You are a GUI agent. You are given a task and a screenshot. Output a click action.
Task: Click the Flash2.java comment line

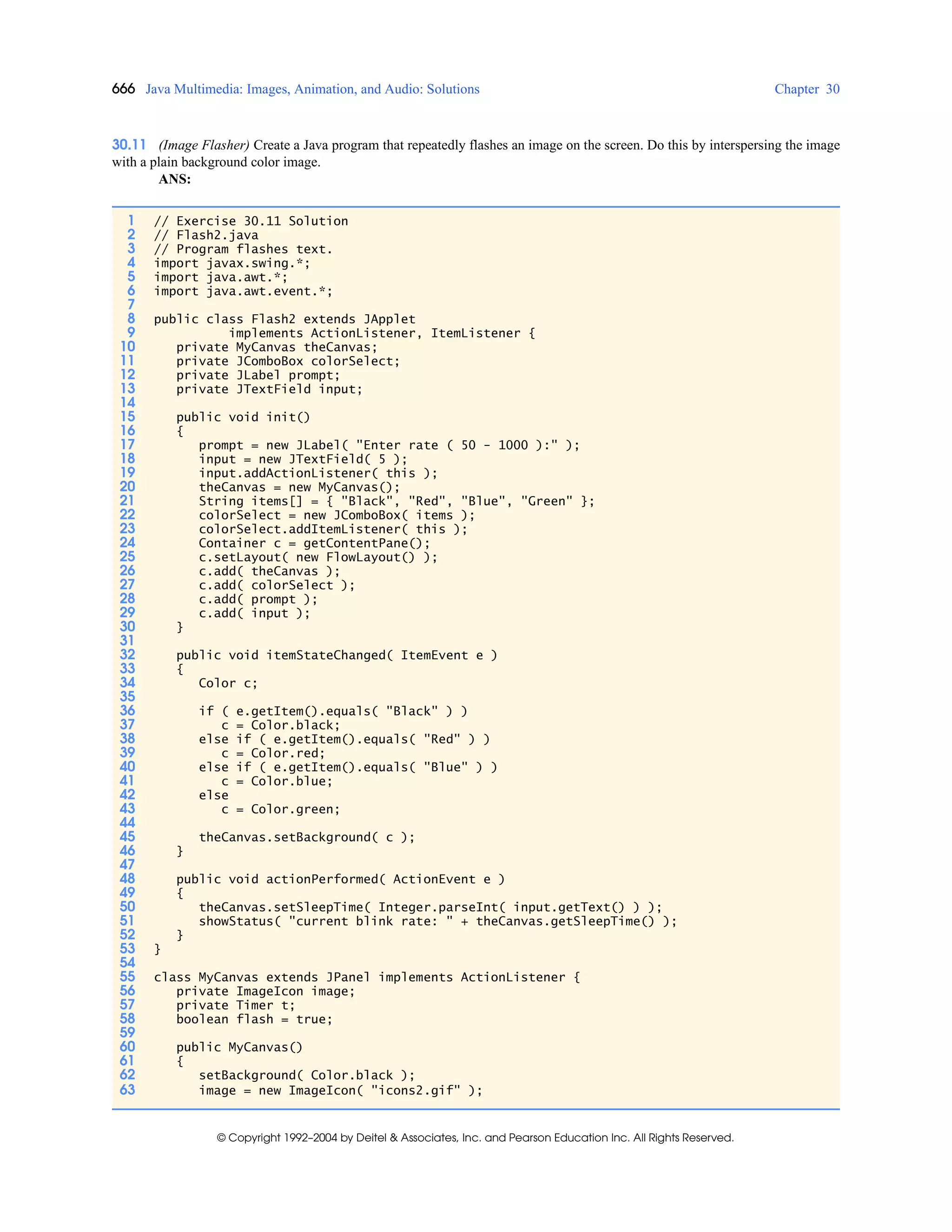[206, 235]
